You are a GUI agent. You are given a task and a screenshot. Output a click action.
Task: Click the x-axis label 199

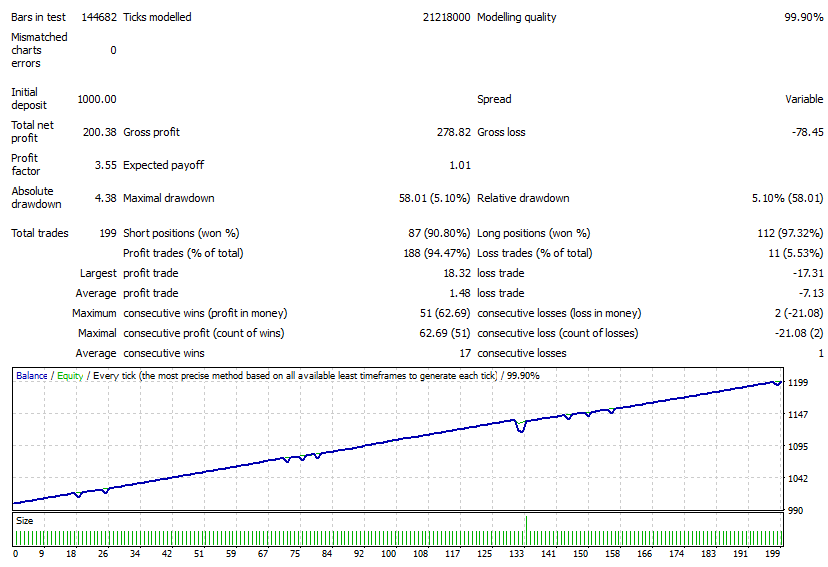pos(773,554)
